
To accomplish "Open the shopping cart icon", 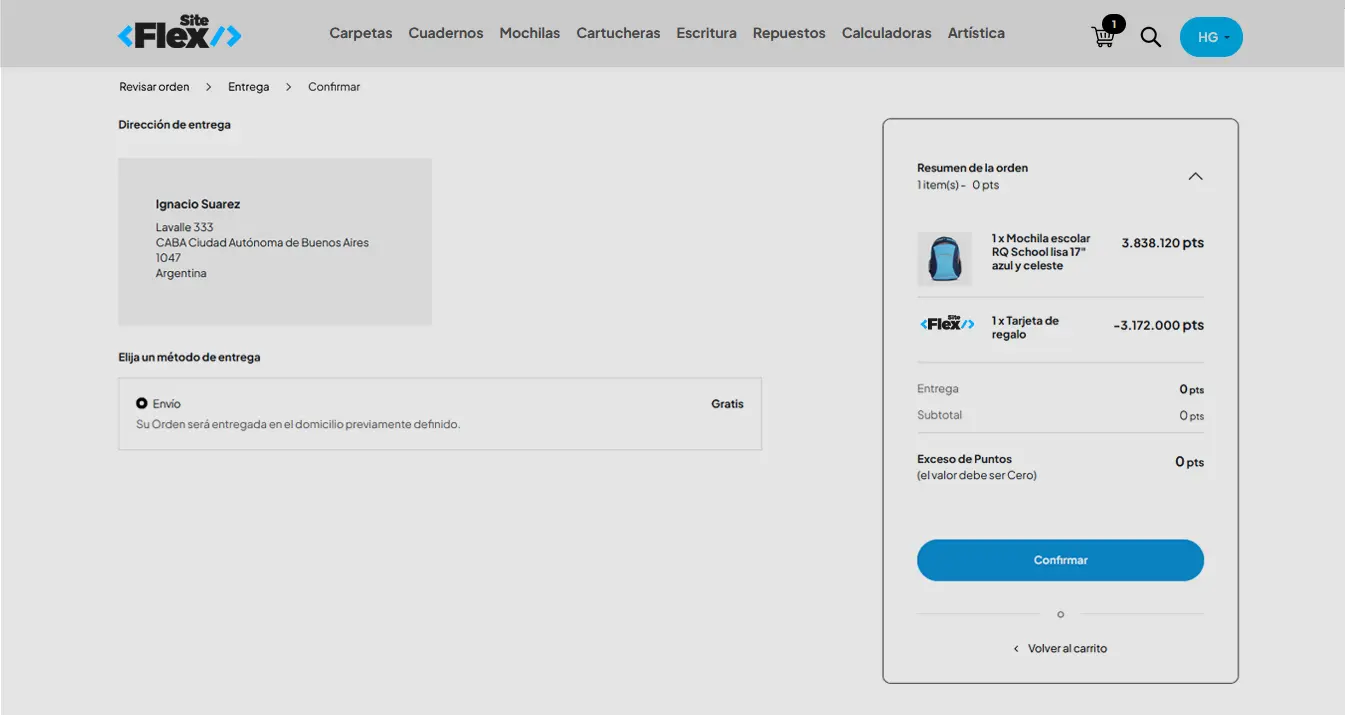I will click(x=1104, y=36).
